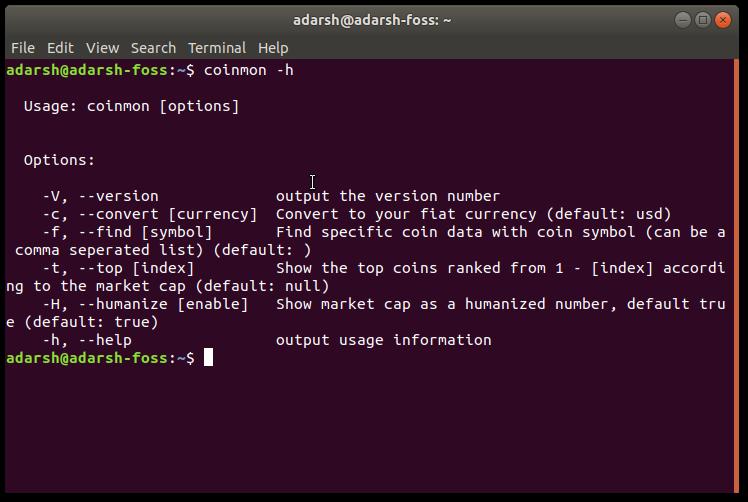Click the '--humanize [enable]' option text
Viewport: 748px width, 502px height.
point(164,304)
